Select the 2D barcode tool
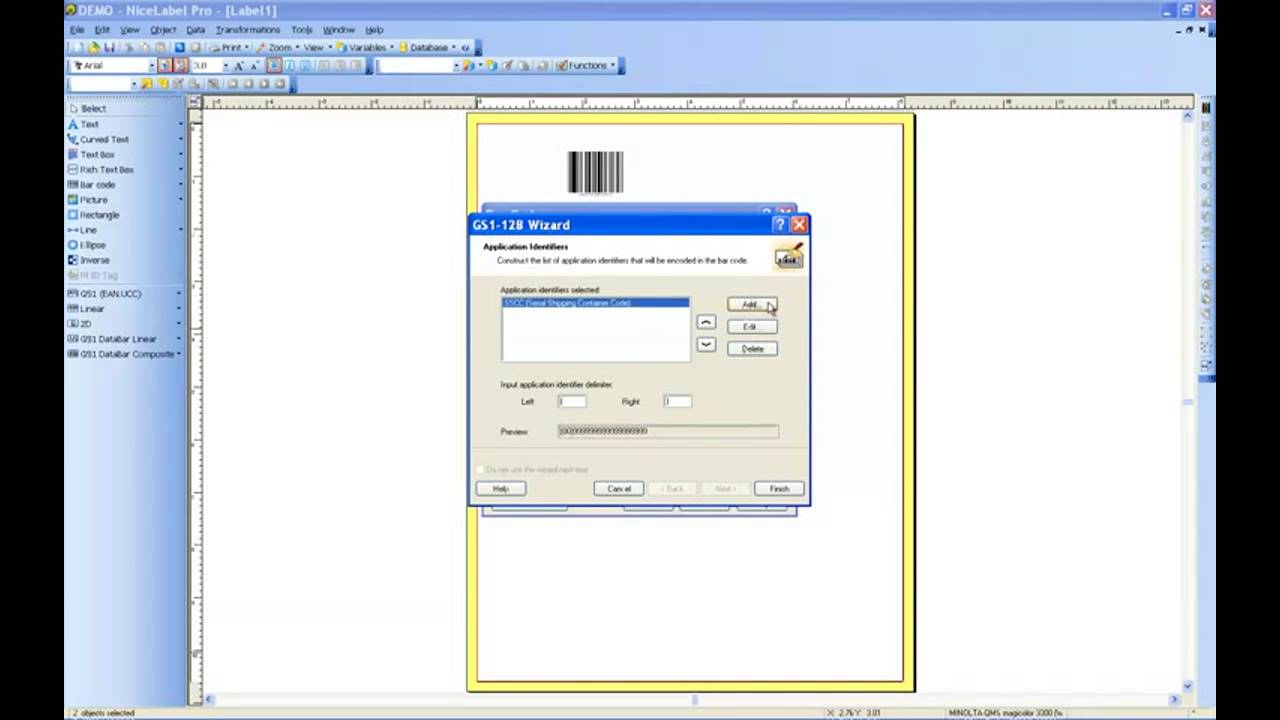Image resolution: width=1280 pixels, height=720 pixels. (x=80, y=323)
